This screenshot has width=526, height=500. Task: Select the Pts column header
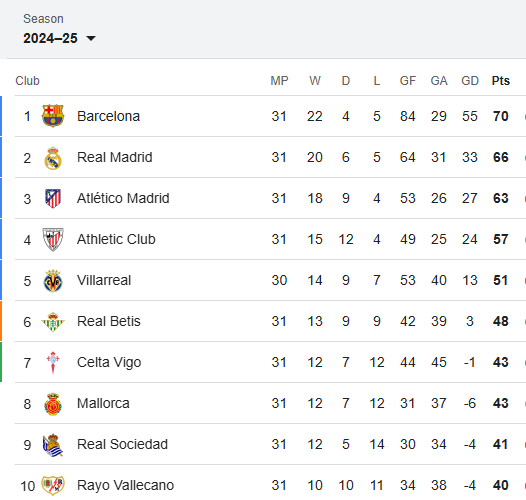pos(501,81)
